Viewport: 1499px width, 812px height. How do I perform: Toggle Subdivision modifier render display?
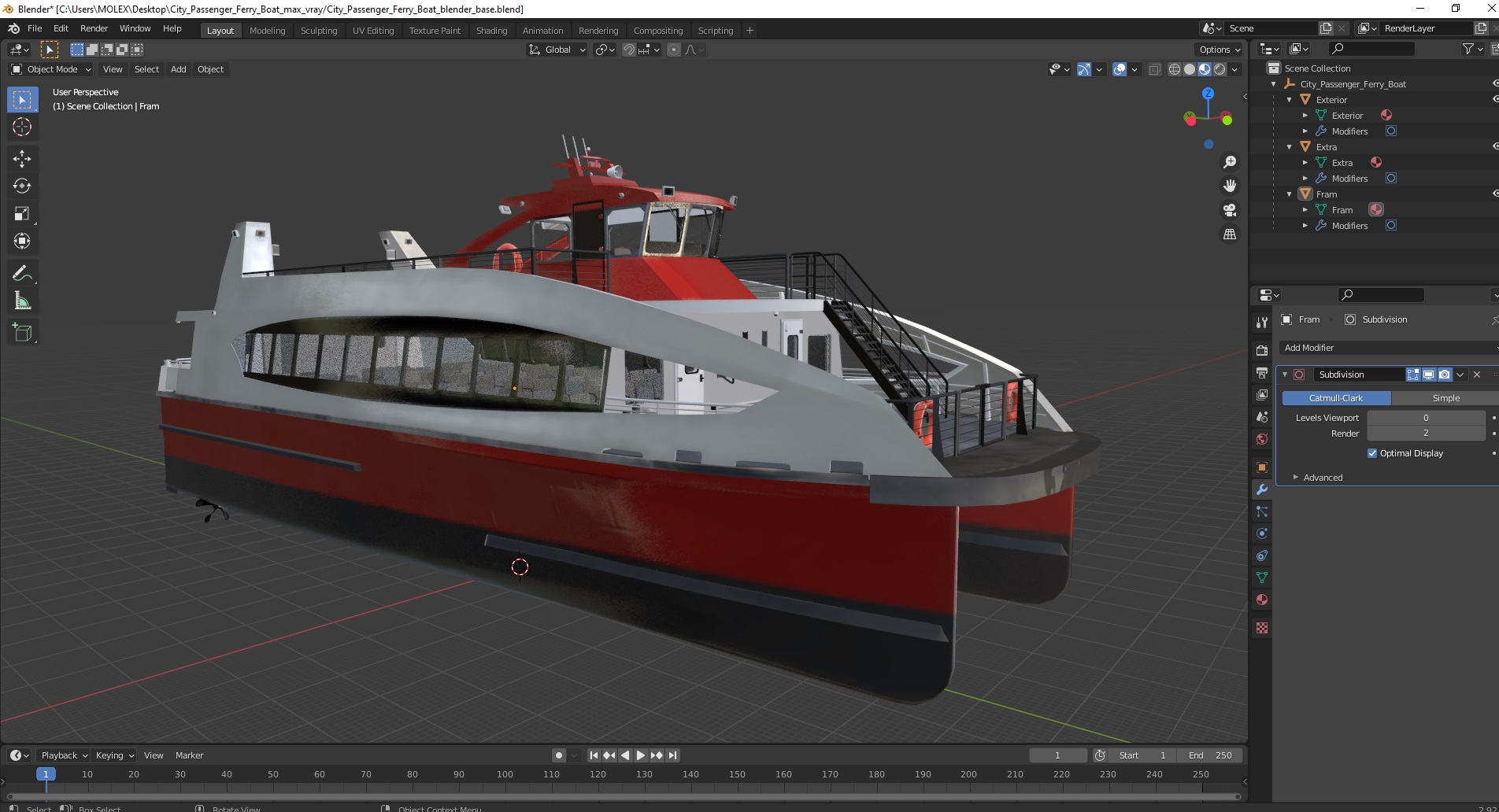pos(1445,375)
